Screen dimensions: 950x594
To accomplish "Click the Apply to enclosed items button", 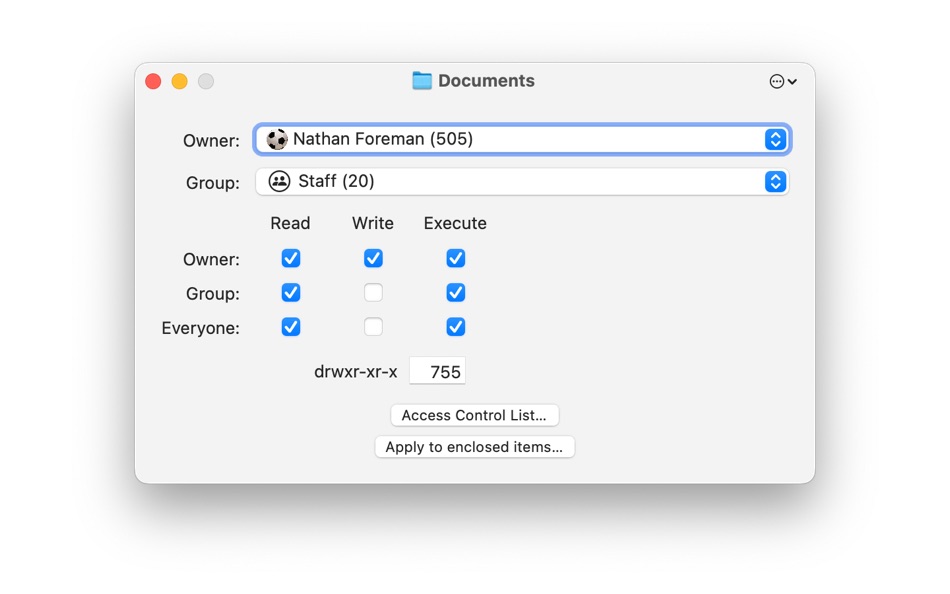I will pyautogui.click(x=474, y=447).
